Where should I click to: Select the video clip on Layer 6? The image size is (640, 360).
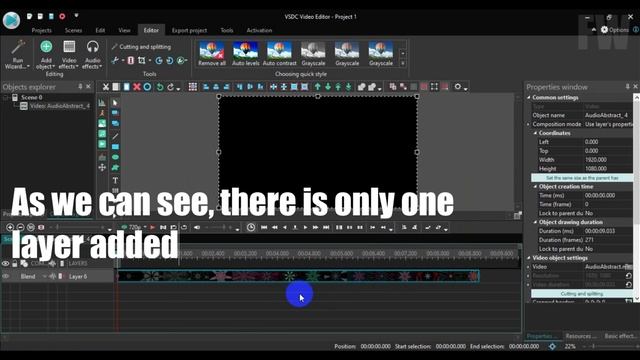pos(298,276)
